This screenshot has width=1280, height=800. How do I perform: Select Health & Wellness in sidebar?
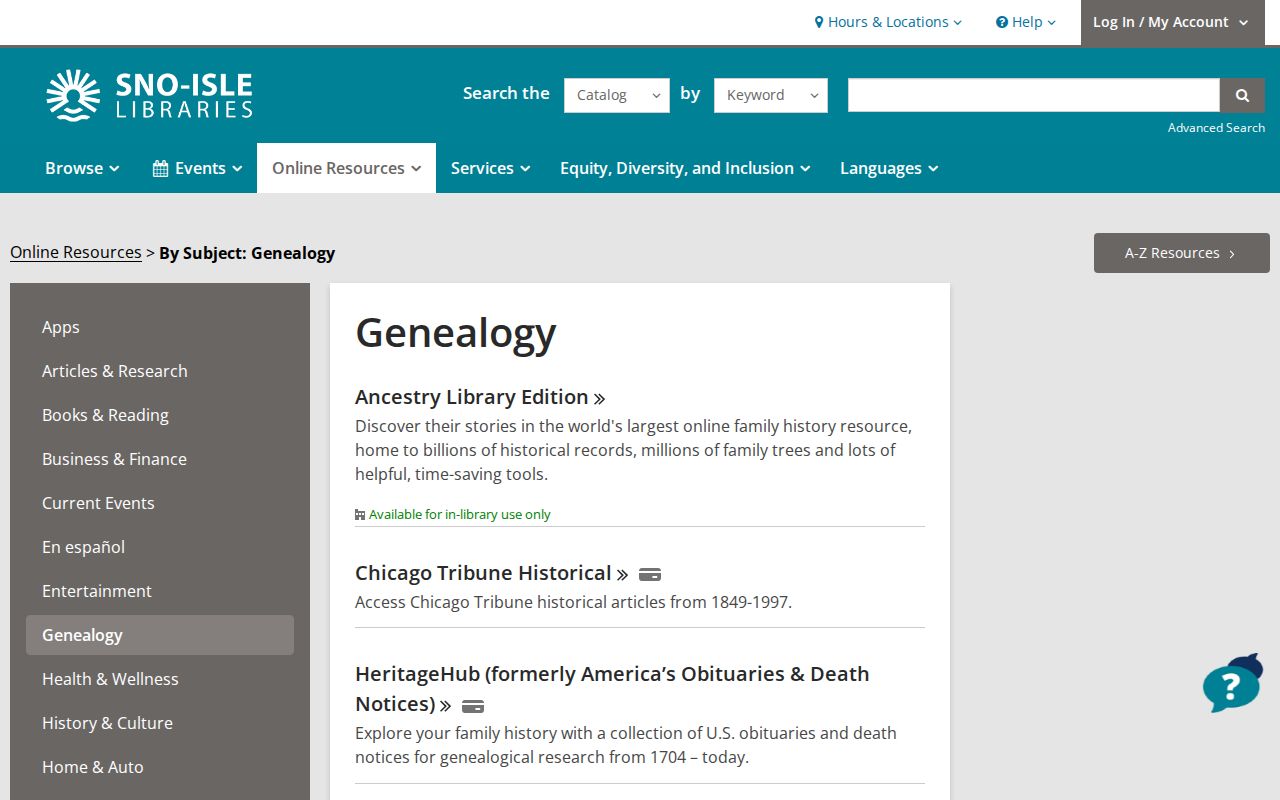click(x=160, y=679)
